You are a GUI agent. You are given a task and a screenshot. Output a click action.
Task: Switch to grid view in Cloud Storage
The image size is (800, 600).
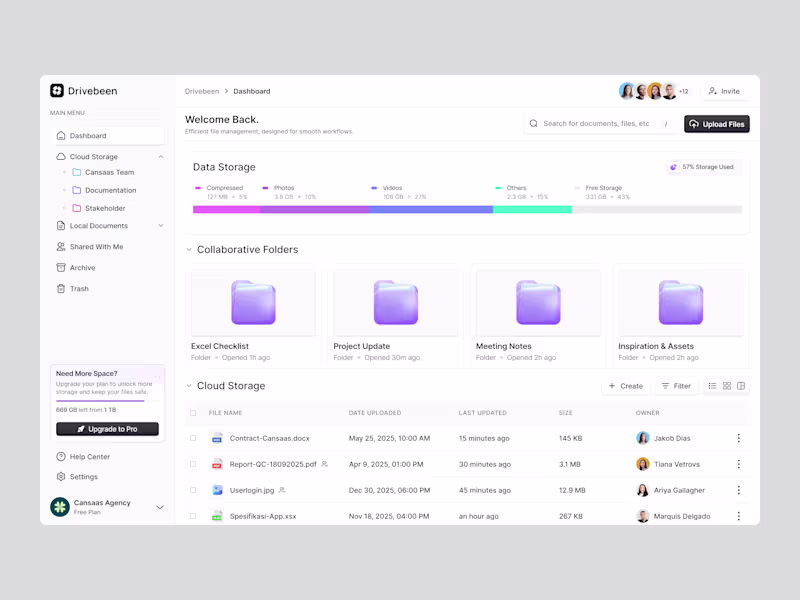(x=727, y=385)
